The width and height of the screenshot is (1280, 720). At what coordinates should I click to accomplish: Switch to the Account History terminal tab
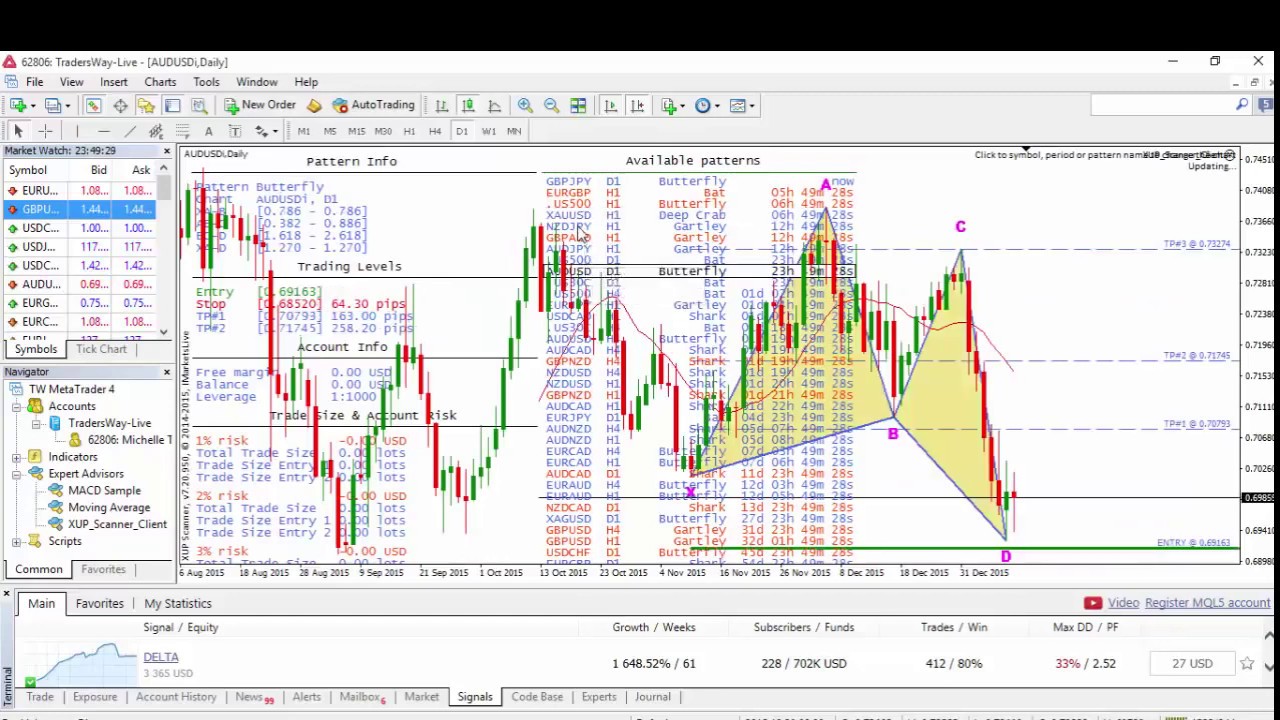click(176, 697)
